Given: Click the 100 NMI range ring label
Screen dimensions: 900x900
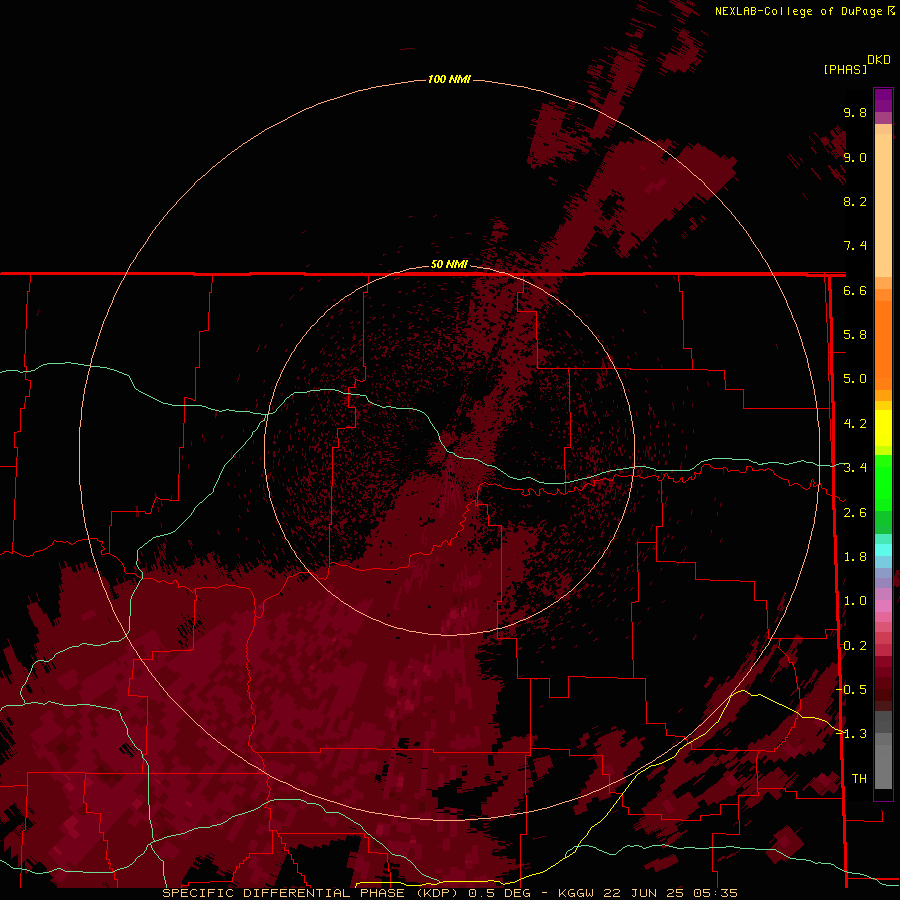Looking at the screenshot, I should click(x=449, y=79).
